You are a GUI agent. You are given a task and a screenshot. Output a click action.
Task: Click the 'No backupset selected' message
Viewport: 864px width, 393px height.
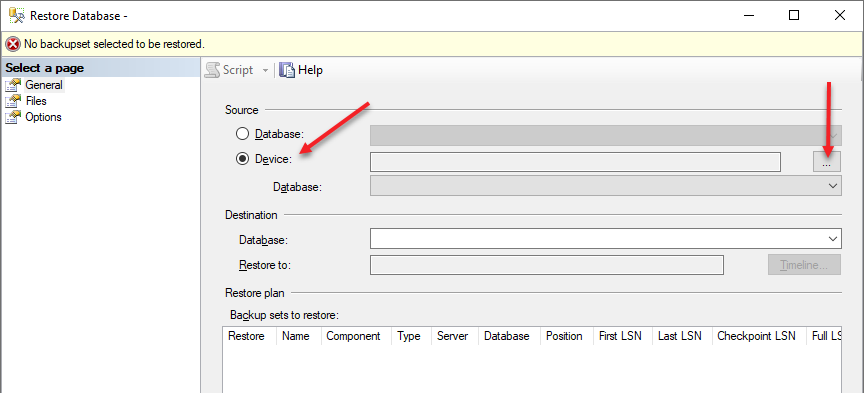coord(114,44)
